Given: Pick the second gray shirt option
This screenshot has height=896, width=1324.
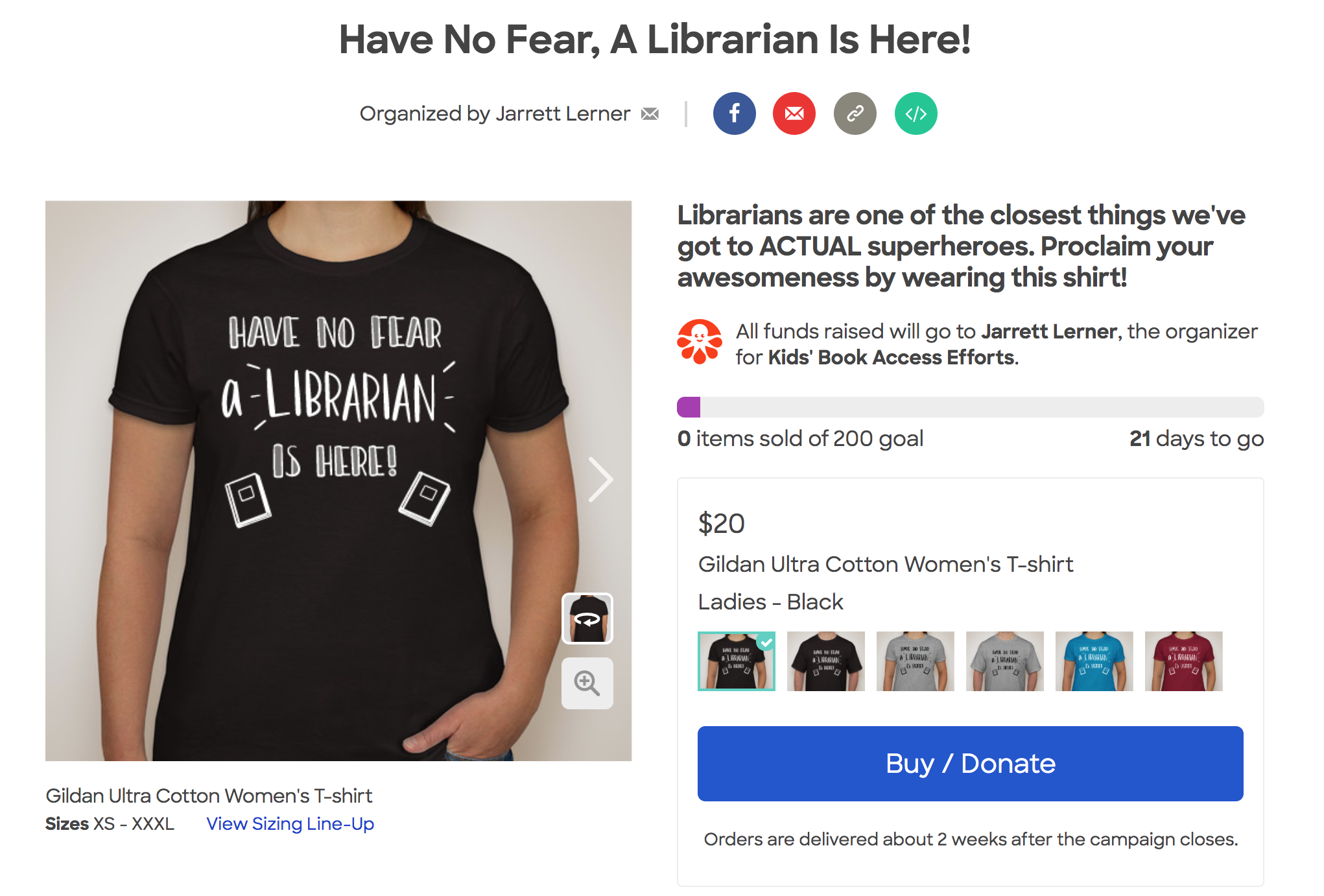Looking at the screenshot, I should (1004, 661).
